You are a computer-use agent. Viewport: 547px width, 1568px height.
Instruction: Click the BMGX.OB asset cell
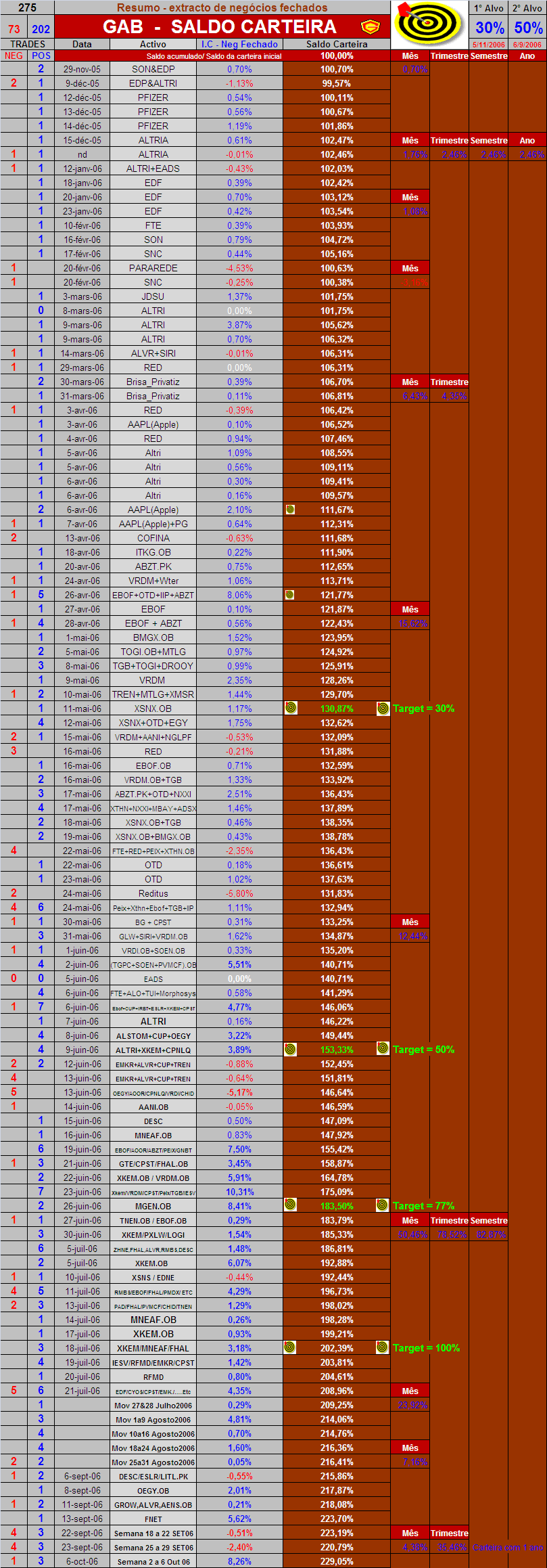153,637
